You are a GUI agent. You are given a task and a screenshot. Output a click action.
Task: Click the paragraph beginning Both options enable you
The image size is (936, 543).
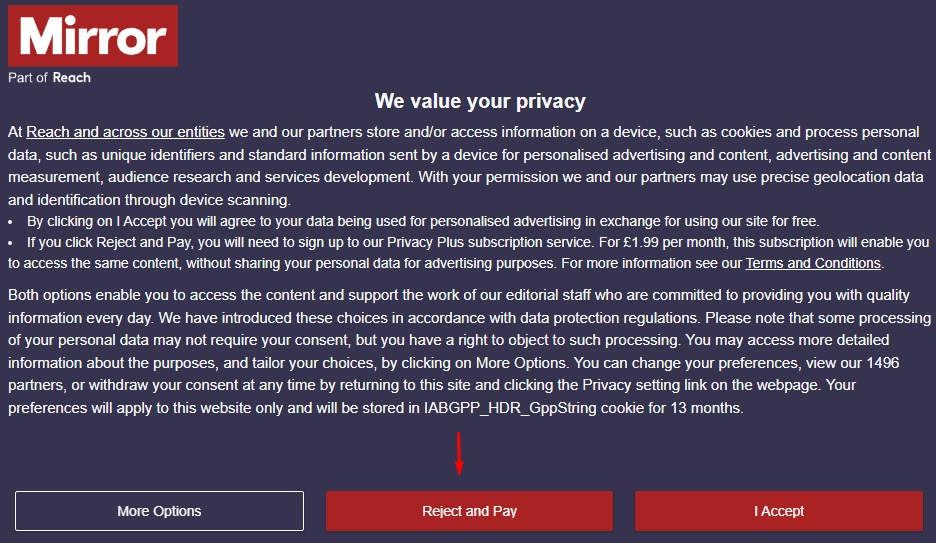tap(469, 351)
